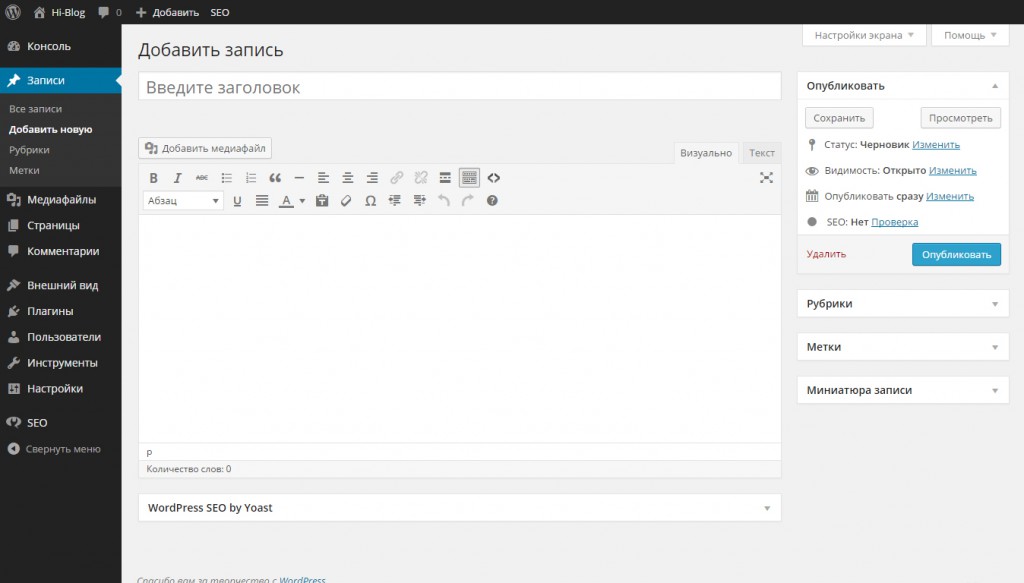Expand the WordPress SEO by Yoast box
Image resolution: width=1024 pixels, height=583 pixels.
pos(460,507)
